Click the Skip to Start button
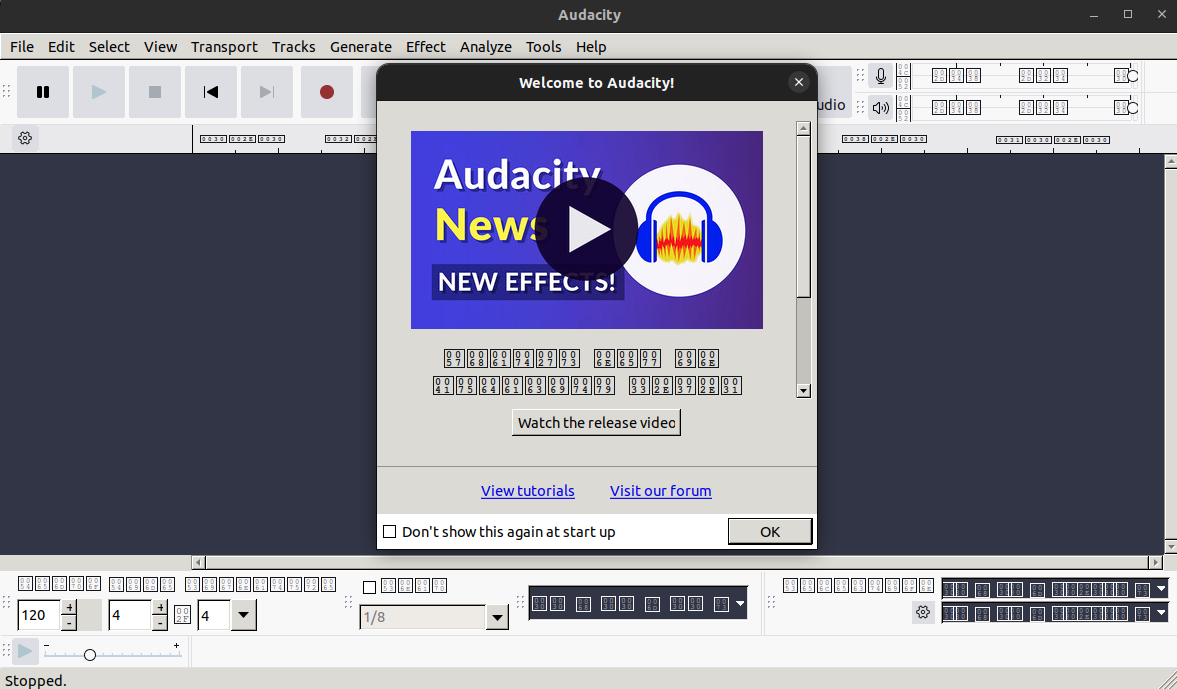Viewport: 1177px width, 689px height. pos(210,92)
